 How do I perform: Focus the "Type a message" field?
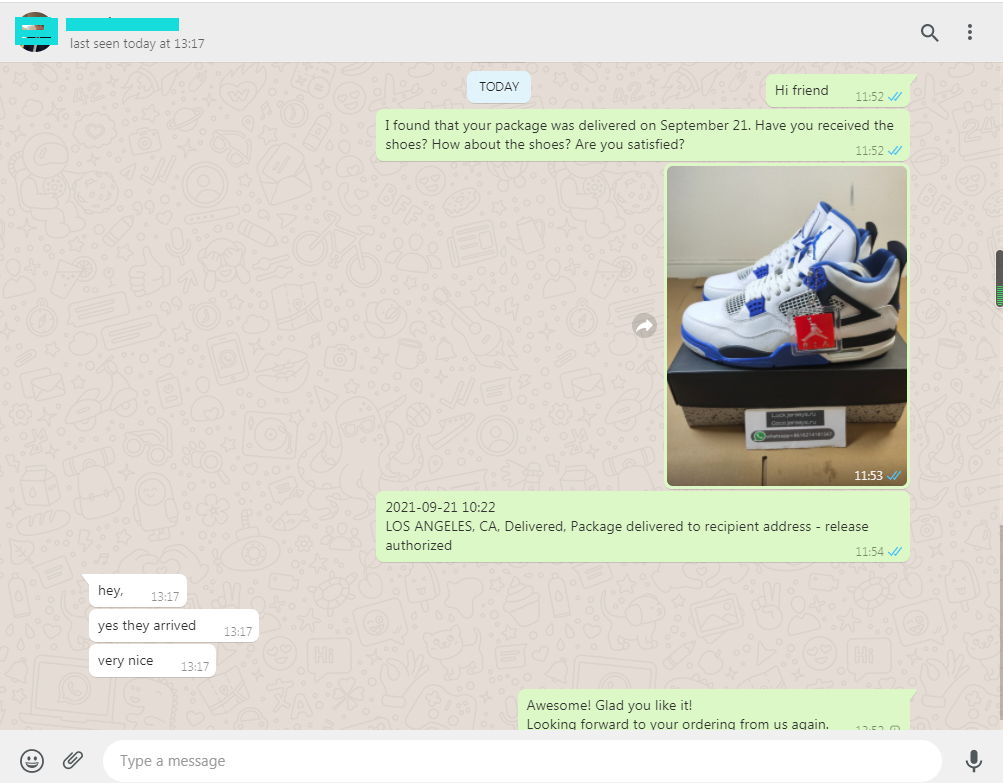coord(520,761)
